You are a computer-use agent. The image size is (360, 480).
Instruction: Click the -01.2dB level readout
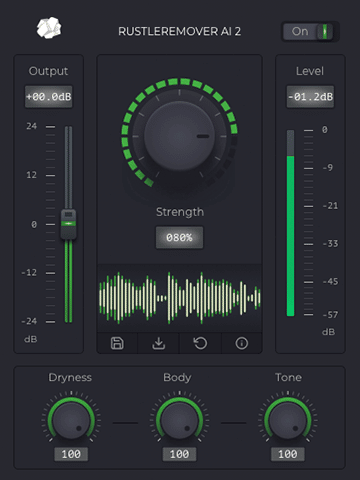(310, 97)
